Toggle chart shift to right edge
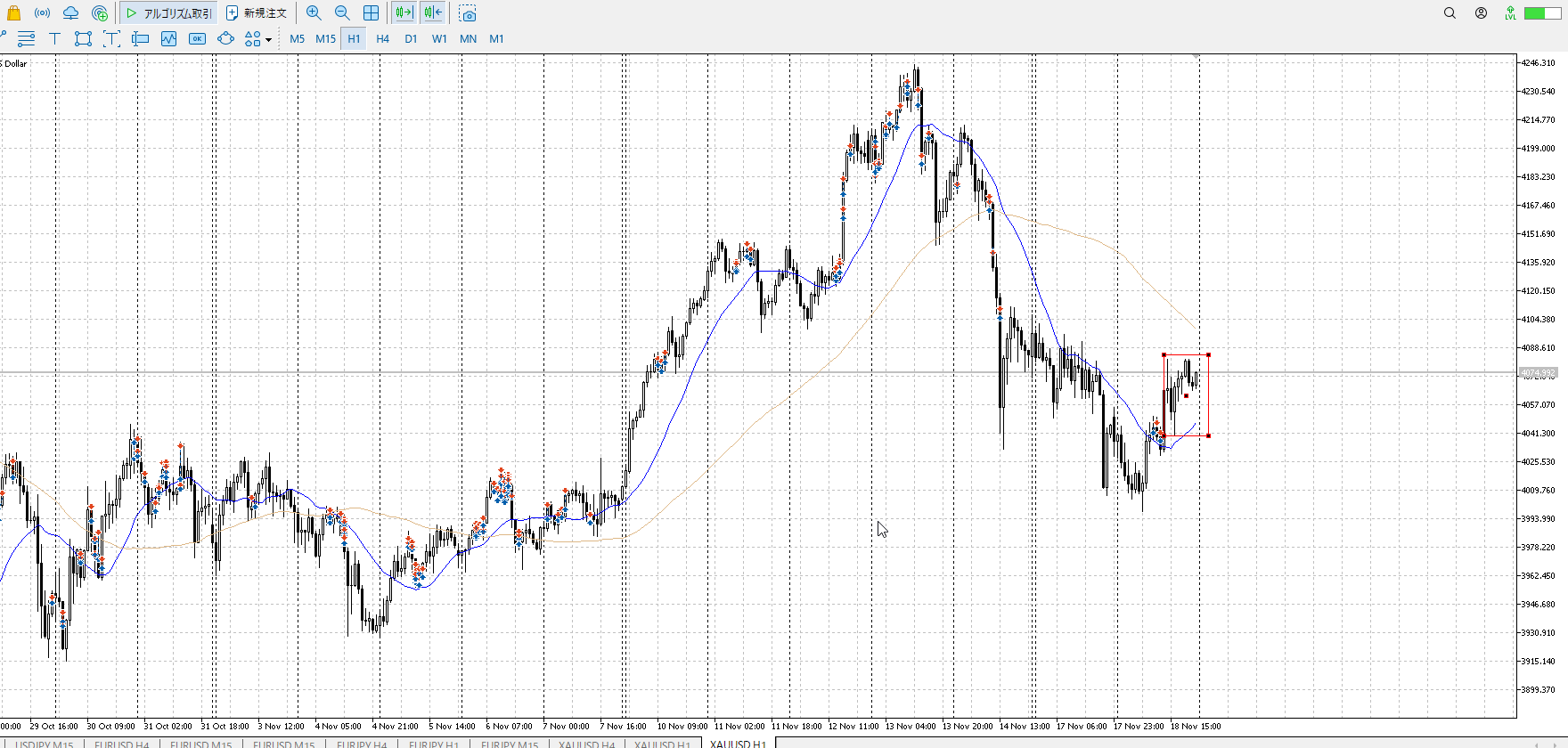Viewport: 1568px width, 748px height. click(x=433, y=13)
